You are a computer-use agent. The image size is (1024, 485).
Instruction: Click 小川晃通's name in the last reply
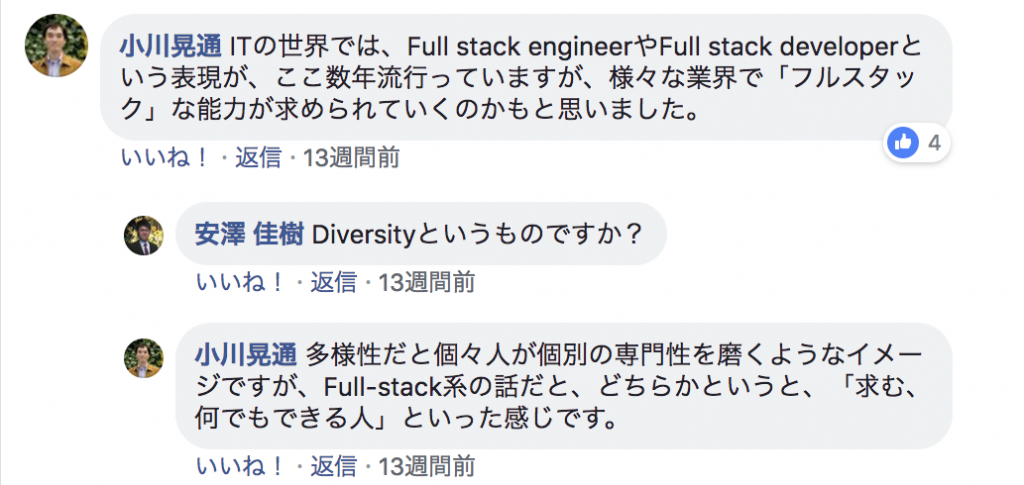point(246,355)
